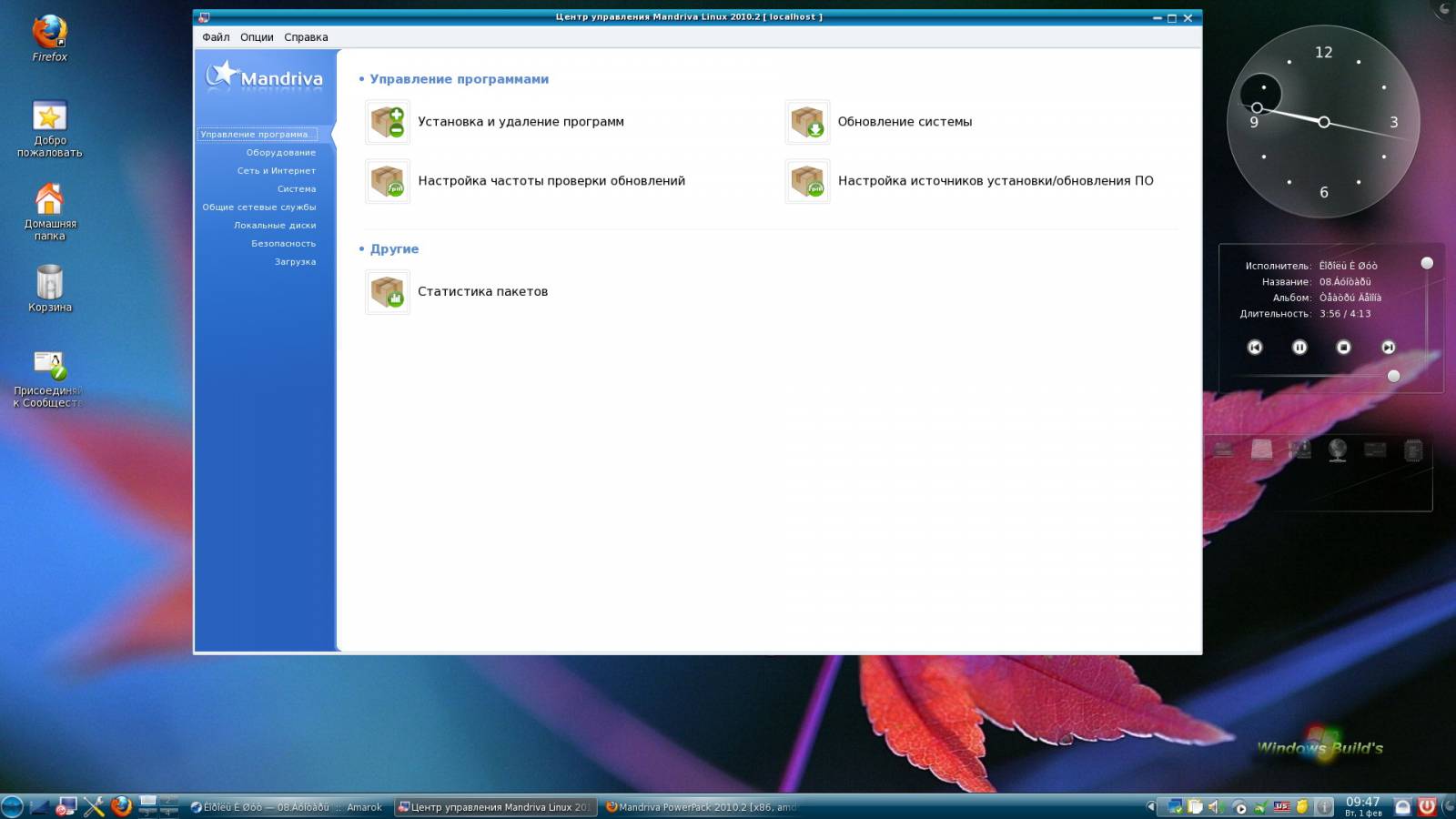Open Статистика пакетов icon

point(388,292)
